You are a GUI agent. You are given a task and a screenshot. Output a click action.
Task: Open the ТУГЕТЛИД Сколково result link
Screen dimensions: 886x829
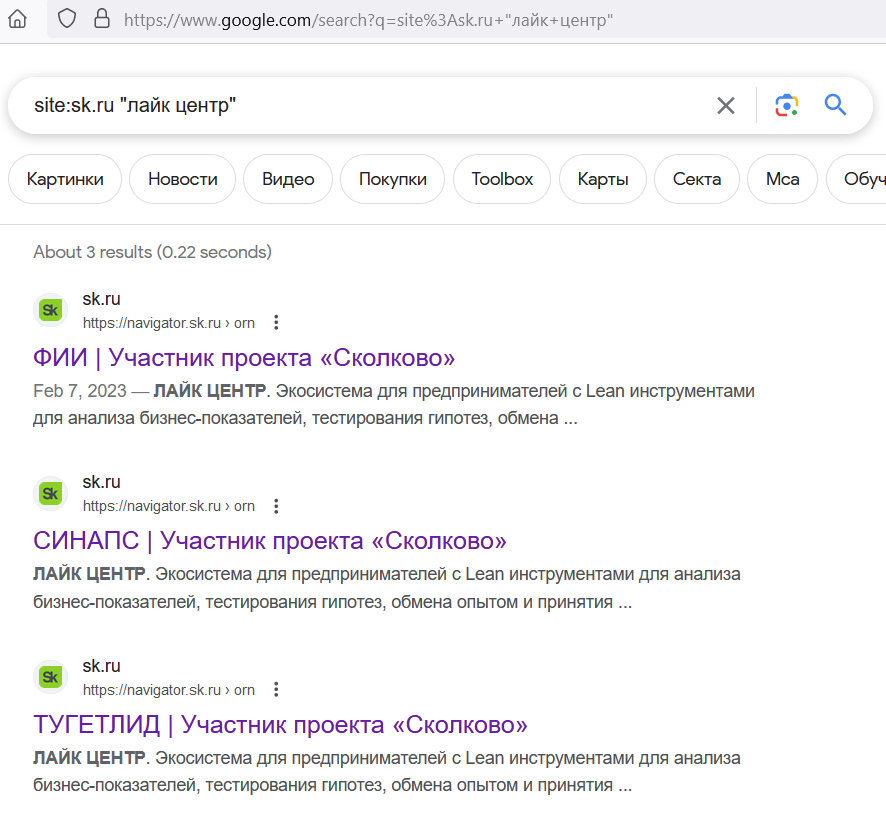pyautogui.click(x=280, y=724)
